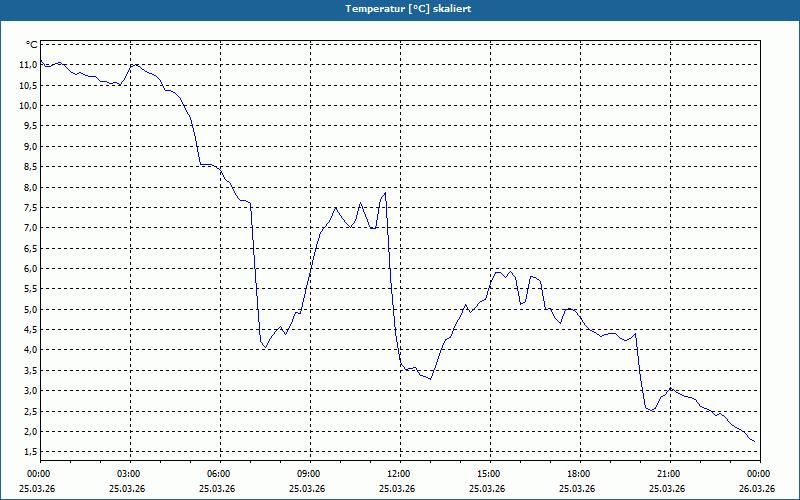Click the 5,0 y-axis label

point(31,309)
